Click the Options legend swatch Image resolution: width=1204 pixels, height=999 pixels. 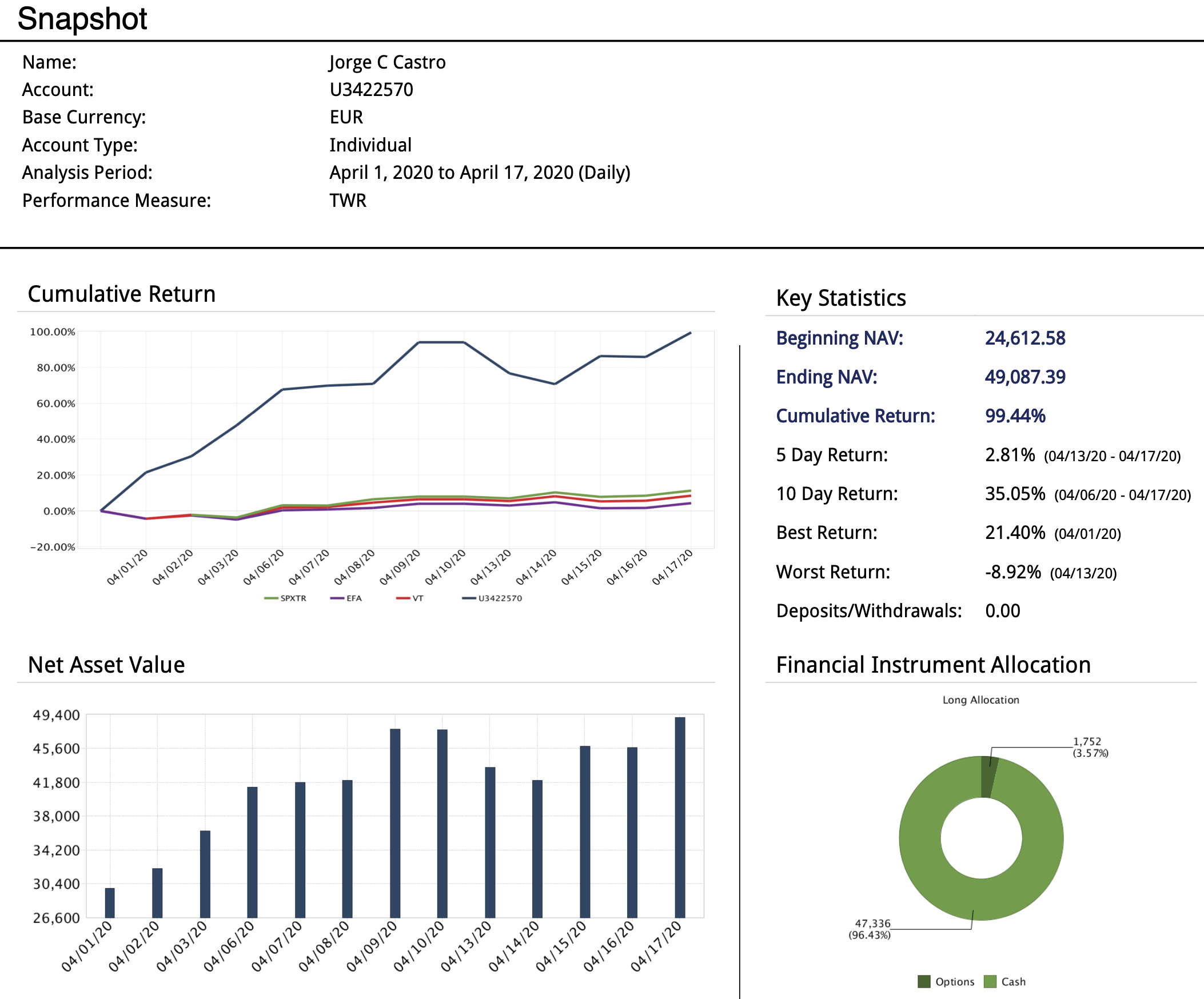pyautogui.click(x=924, y=982)
